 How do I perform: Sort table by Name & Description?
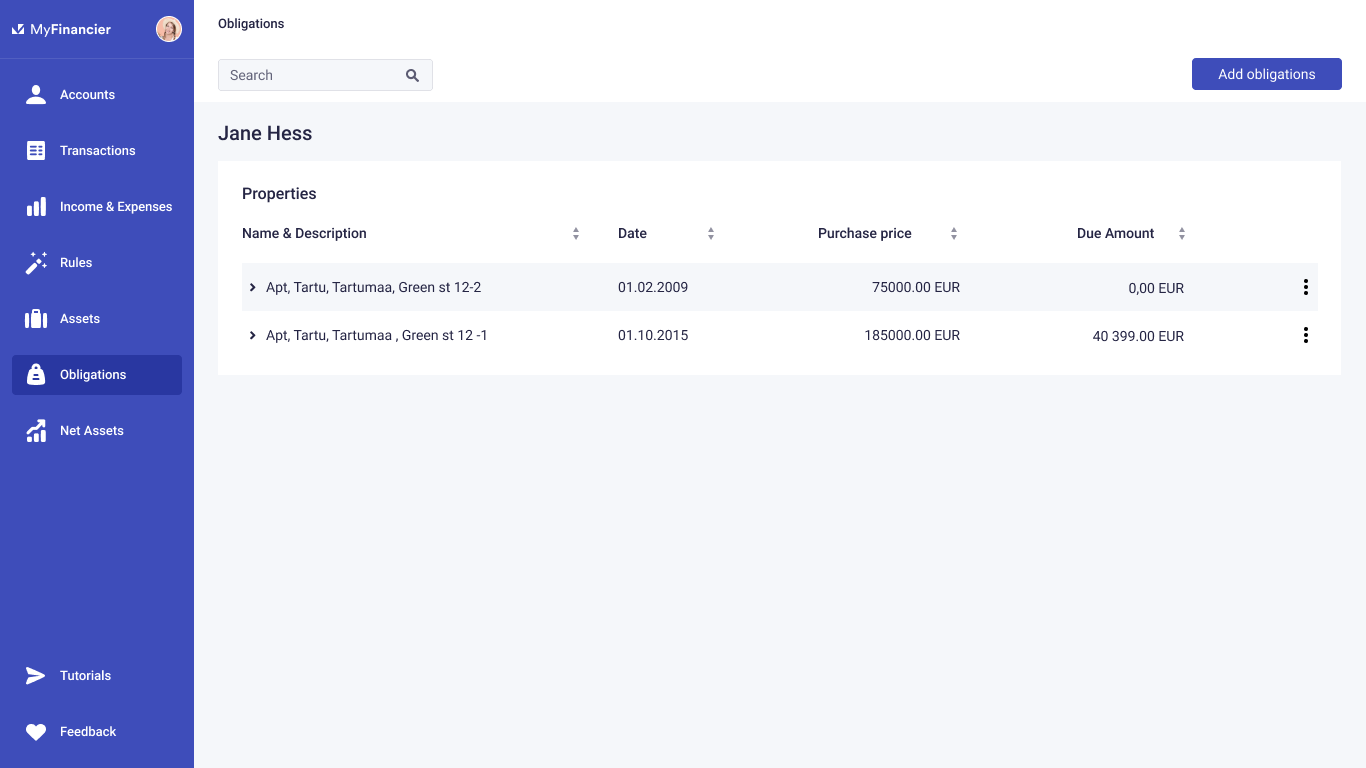pos(576,234)
